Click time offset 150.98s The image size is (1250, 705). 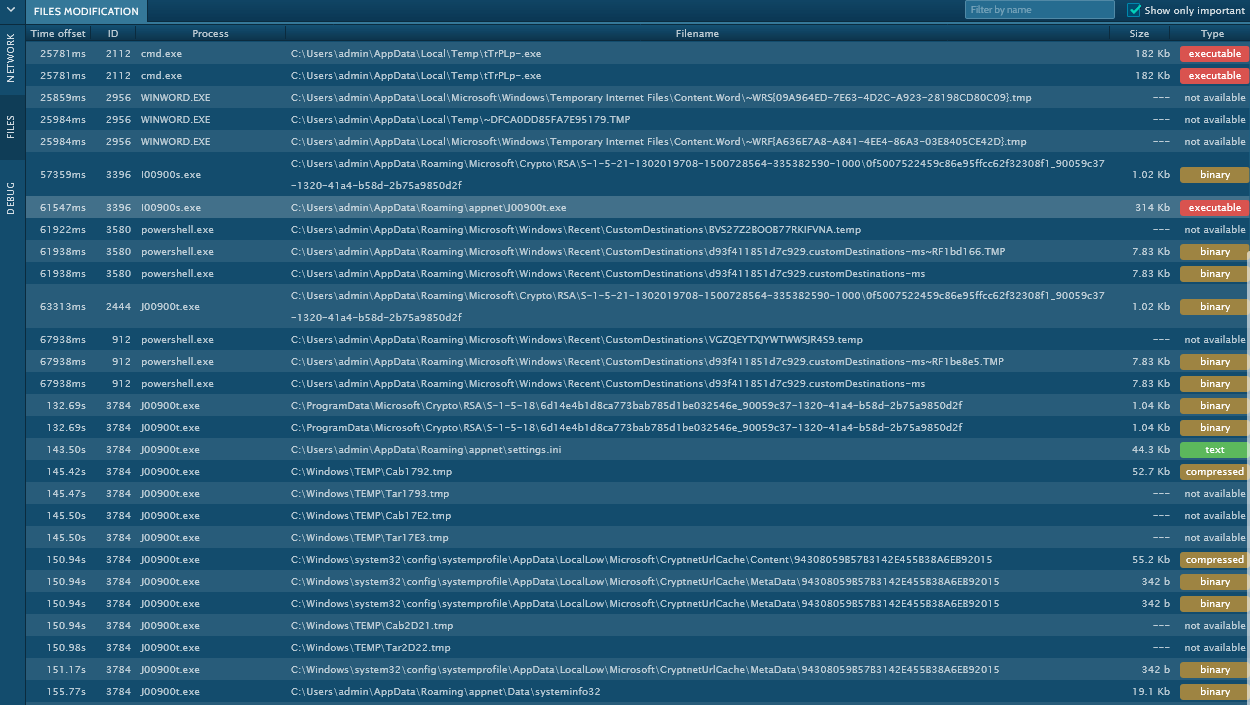66,648
